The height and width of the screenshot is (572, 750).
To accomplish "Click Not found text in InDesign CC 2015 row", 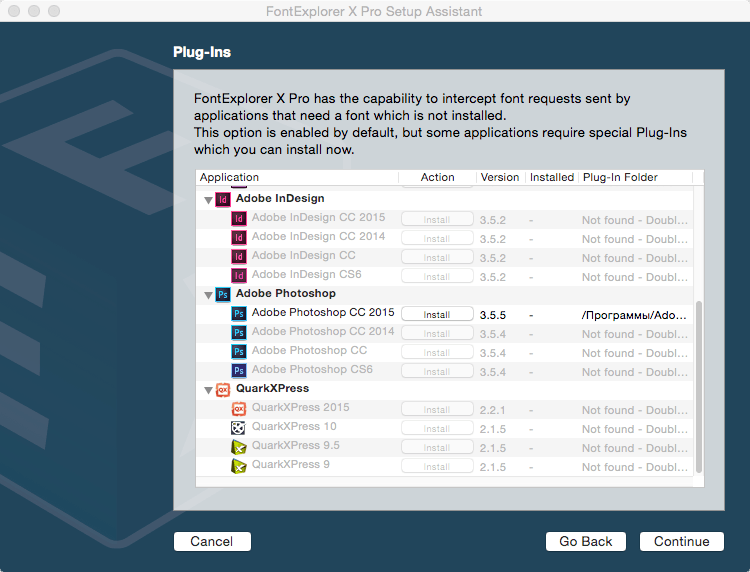I will [x=635, y=220].
